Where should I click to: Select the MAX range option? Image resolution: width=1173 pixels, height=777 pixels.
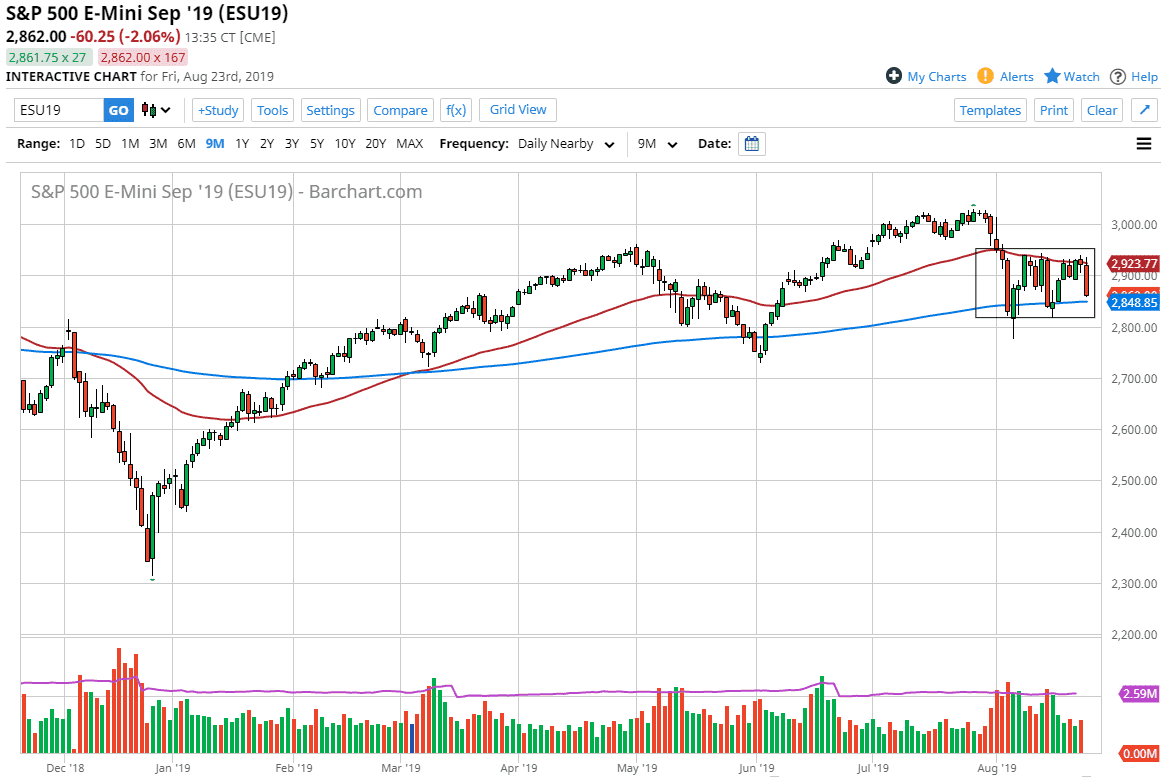(x=409, y=144)
